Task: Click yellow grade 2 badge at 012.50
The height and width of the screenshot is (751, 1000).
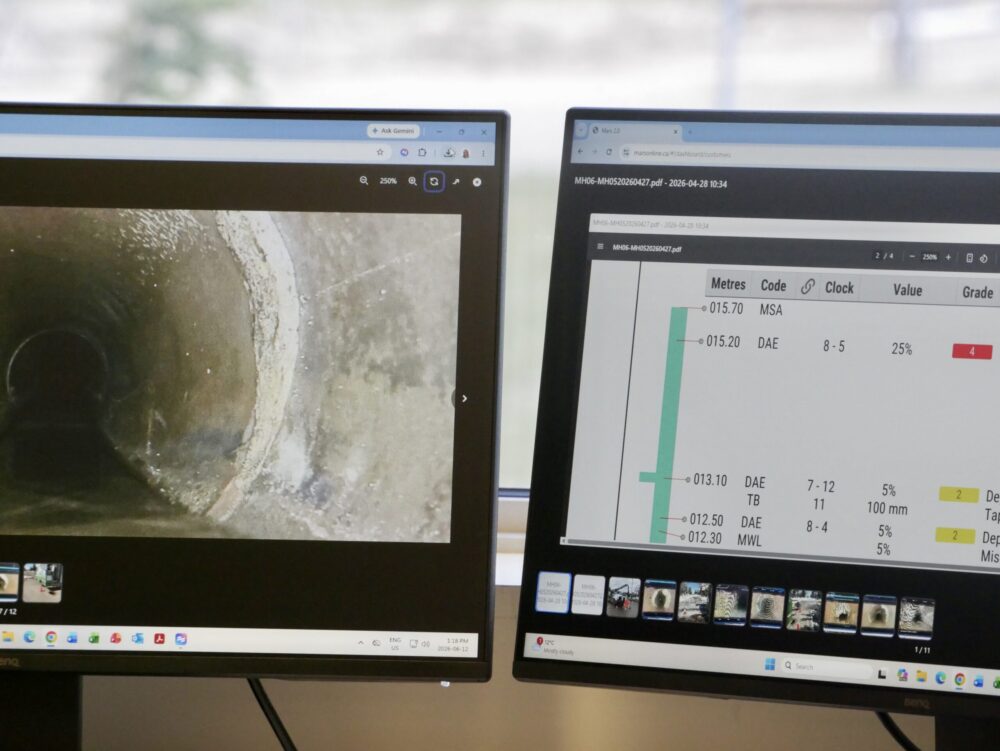Action: coord(955,536)
